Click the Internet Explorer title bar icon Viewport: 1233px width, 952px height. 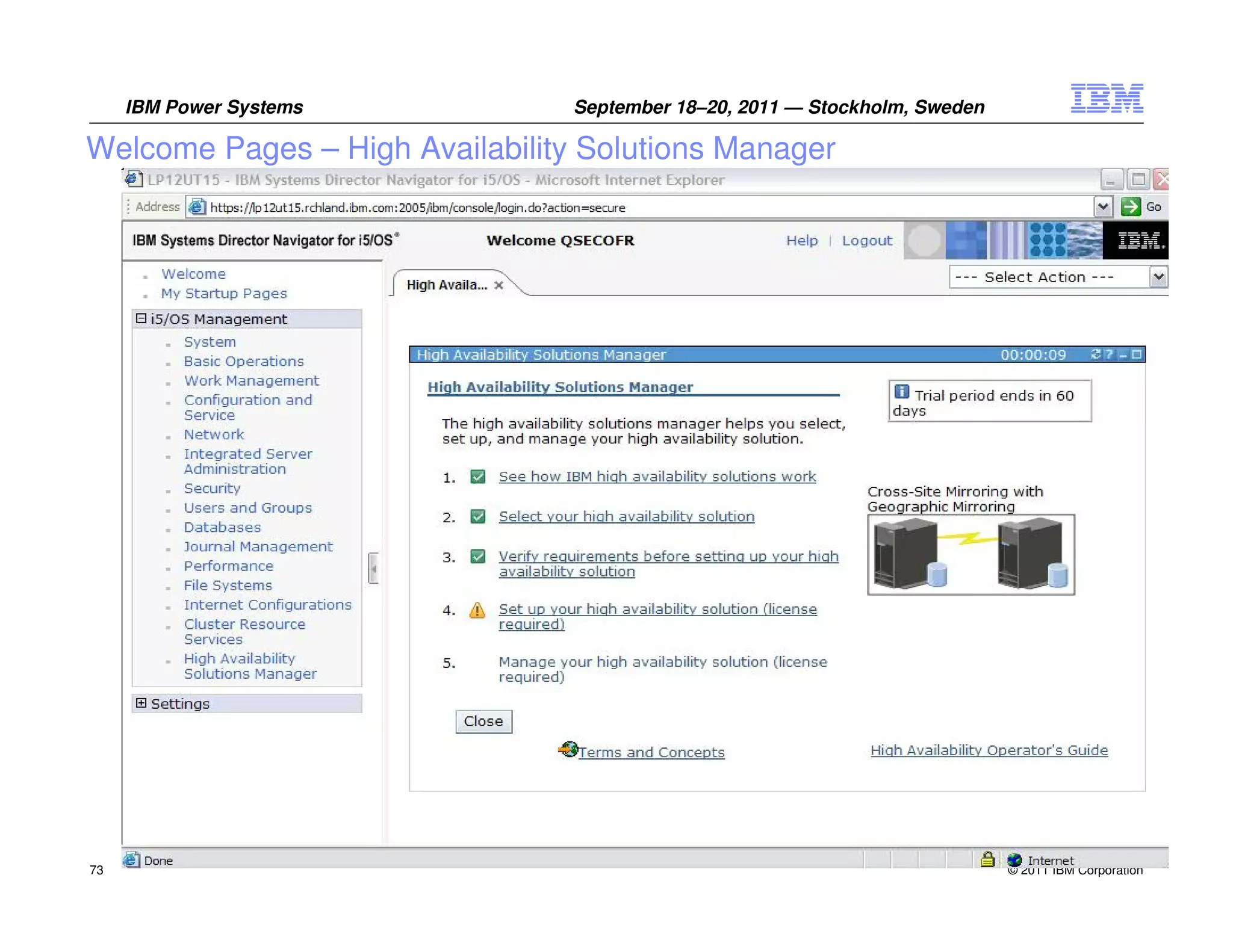[133, 179]
